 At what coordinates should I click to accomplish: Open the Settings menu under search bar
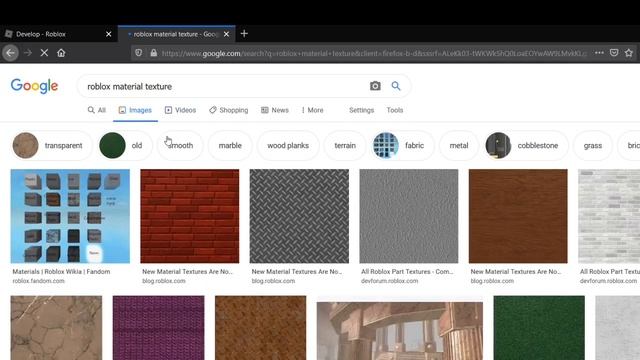click(362, 110)
